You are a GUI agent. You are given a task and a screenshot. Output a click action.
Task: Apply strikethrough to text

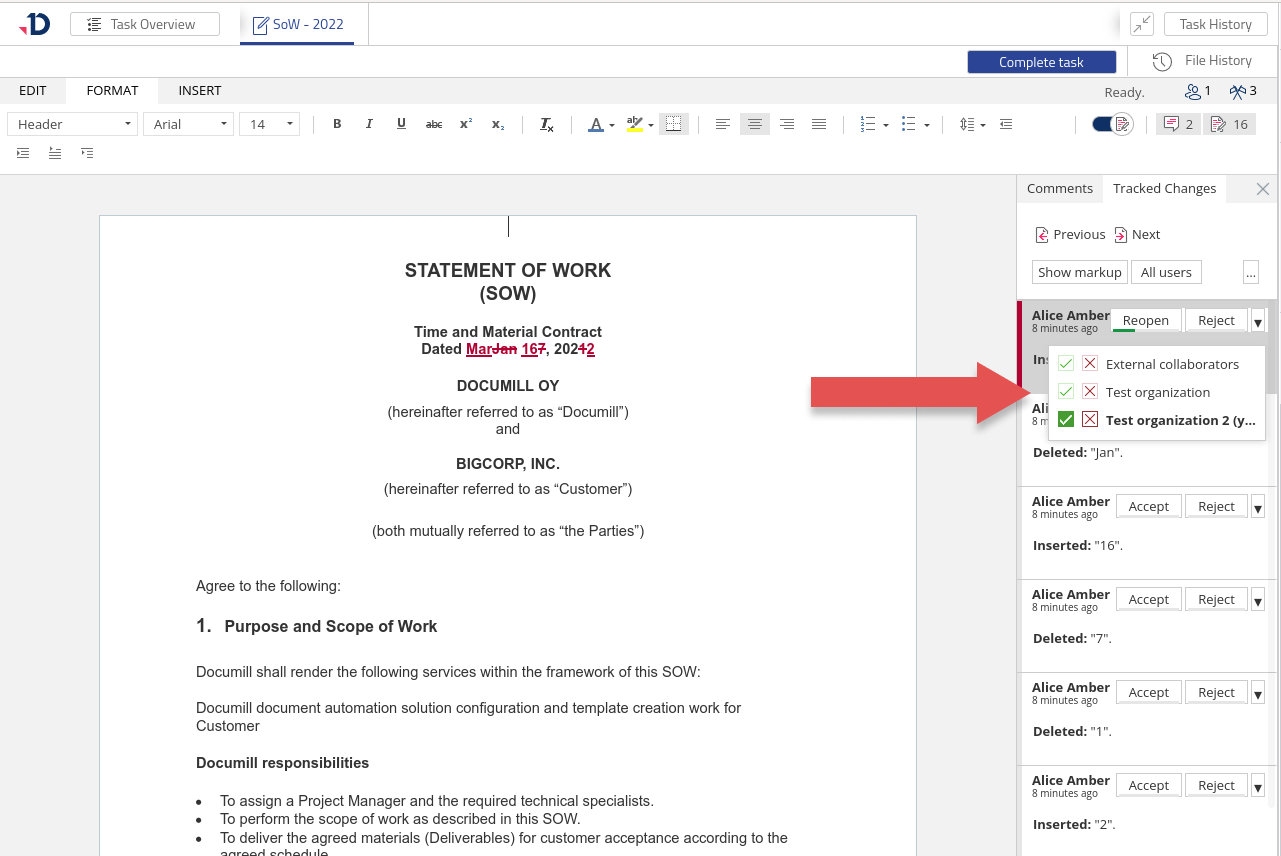(x=434, y=124)
